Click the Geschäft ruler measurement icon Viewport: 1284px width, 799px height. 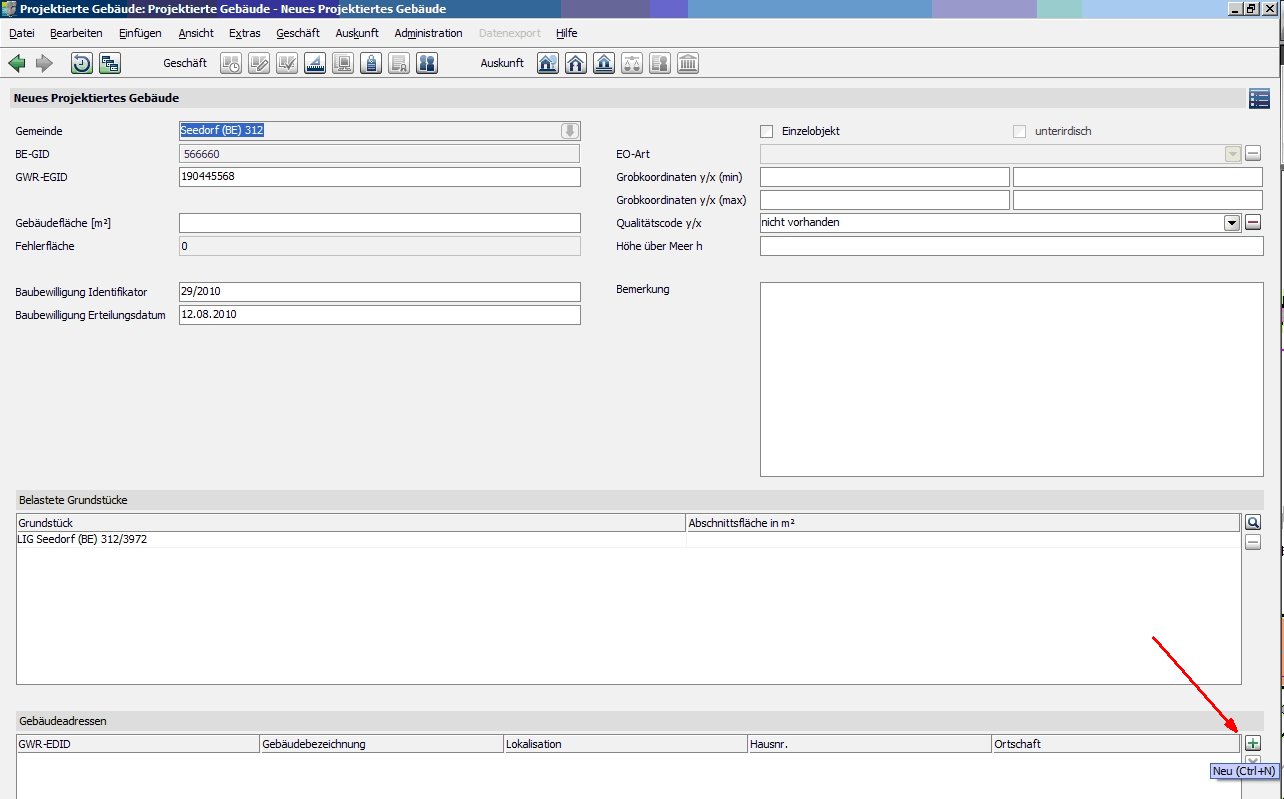pos(315,64)
